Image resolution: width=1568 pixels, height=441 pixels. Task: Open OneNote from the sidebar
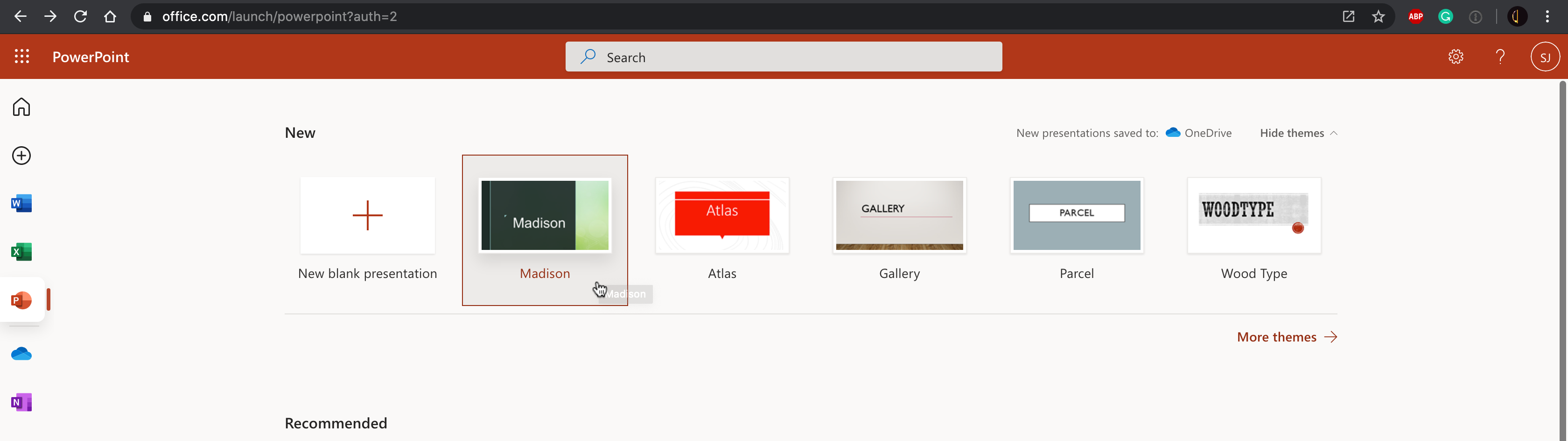(21, 402)
